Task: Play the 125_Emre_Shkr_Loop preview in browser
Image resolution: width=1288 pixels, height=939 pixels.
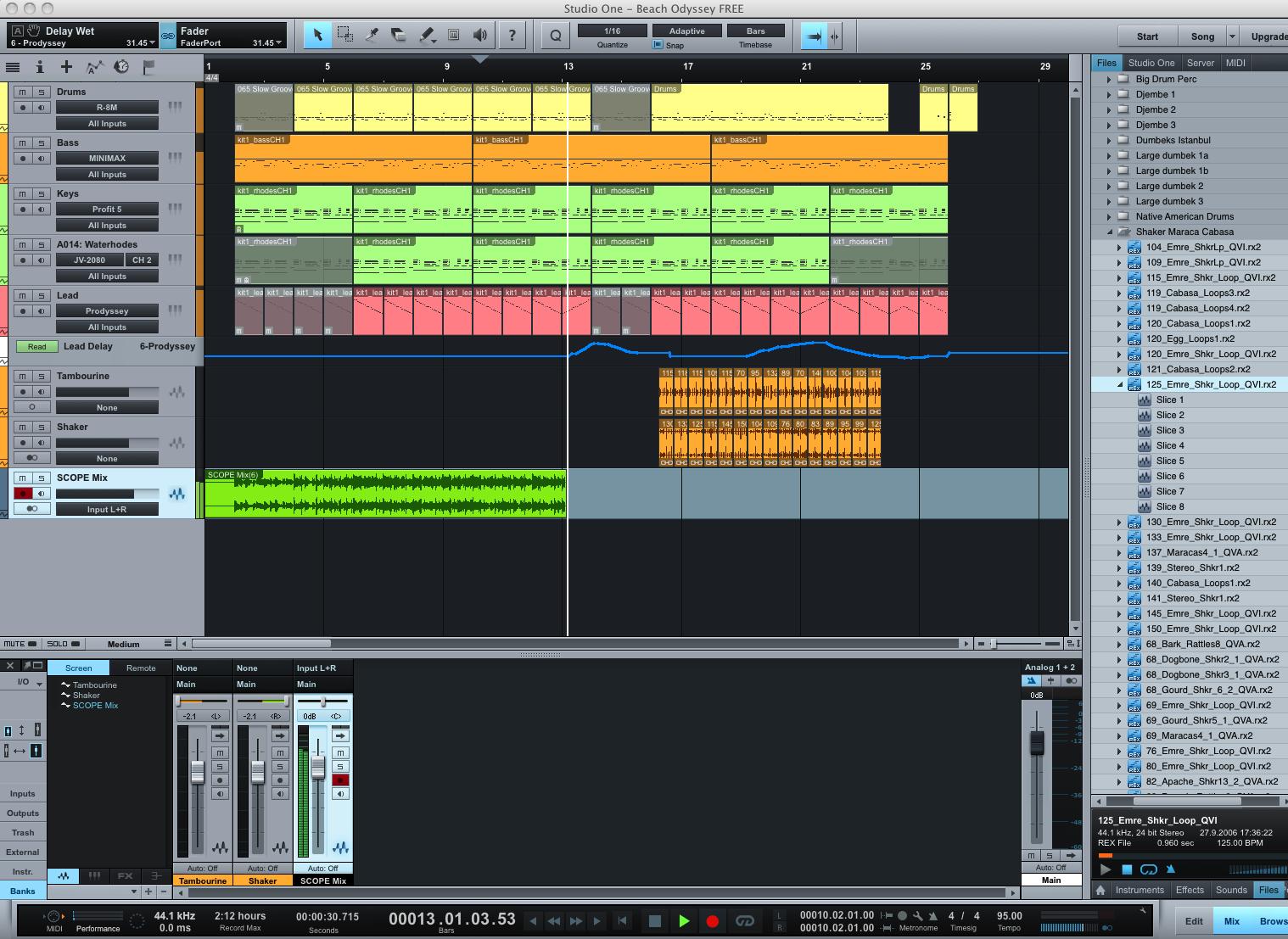Action: coord(1105,869)
